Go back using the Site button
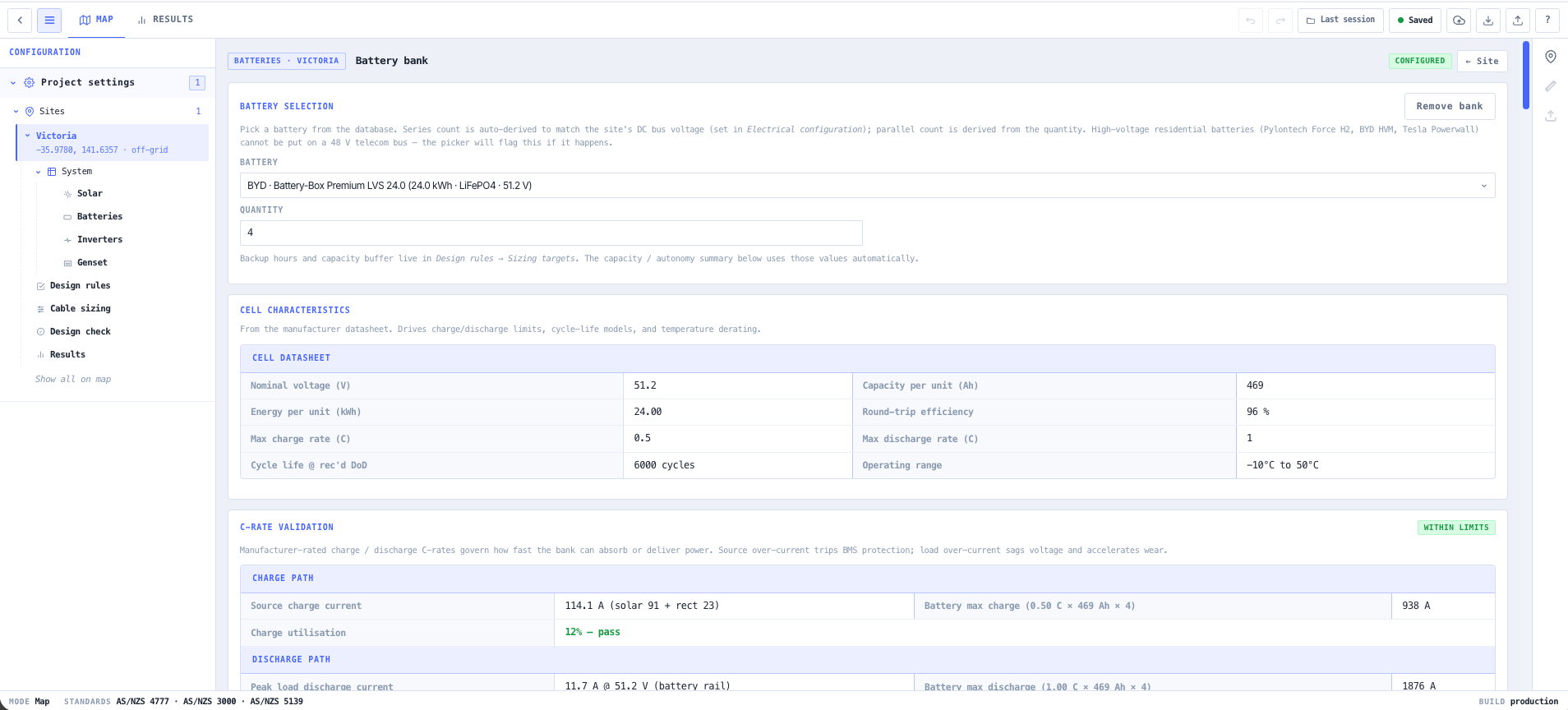The width and height of the screenshot is (1568, 710). tap(1482, 61)
